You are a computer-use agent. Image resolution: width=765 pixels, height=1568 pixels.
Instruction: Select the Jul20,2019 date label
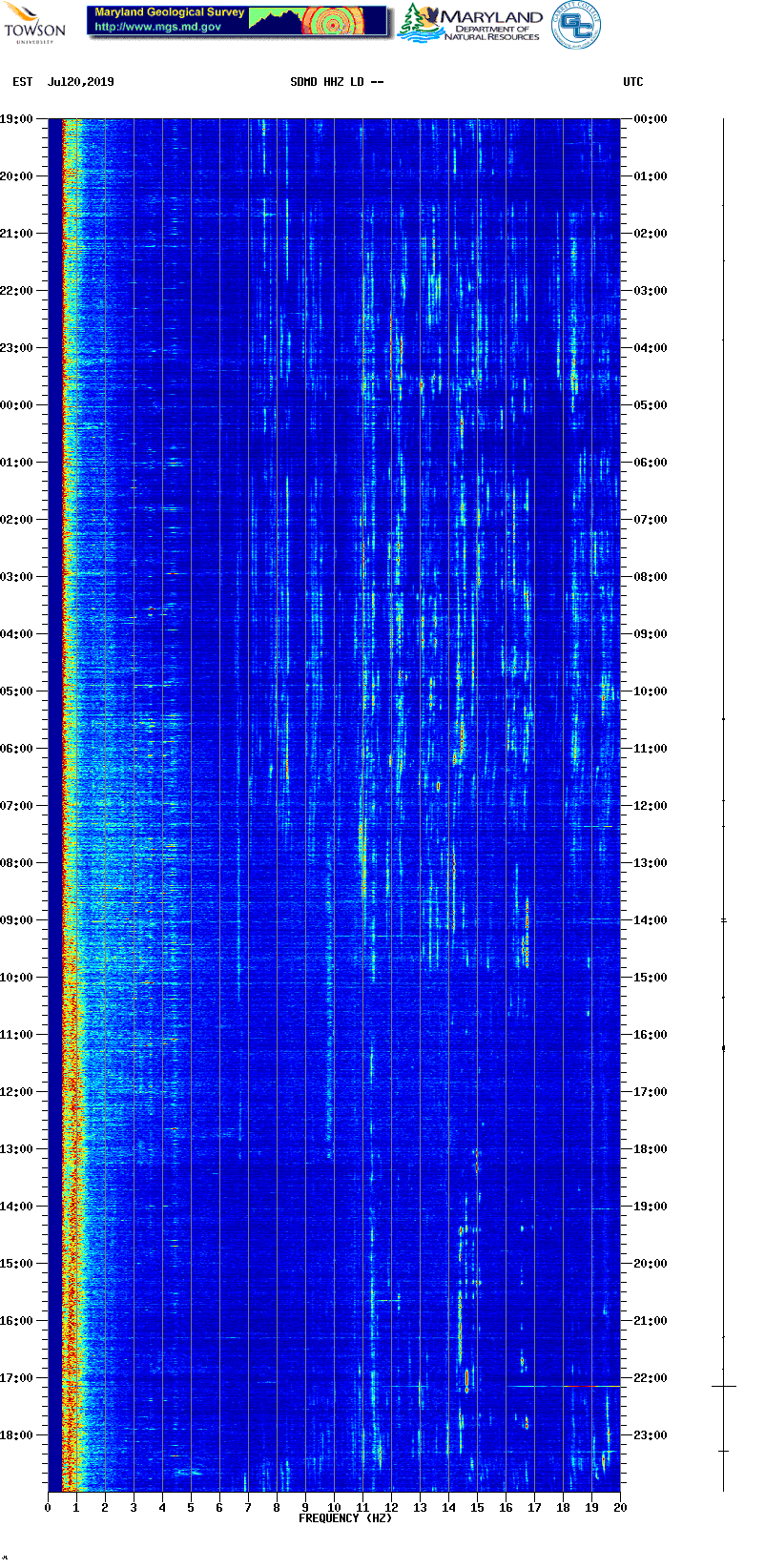[x=80, y=82]
